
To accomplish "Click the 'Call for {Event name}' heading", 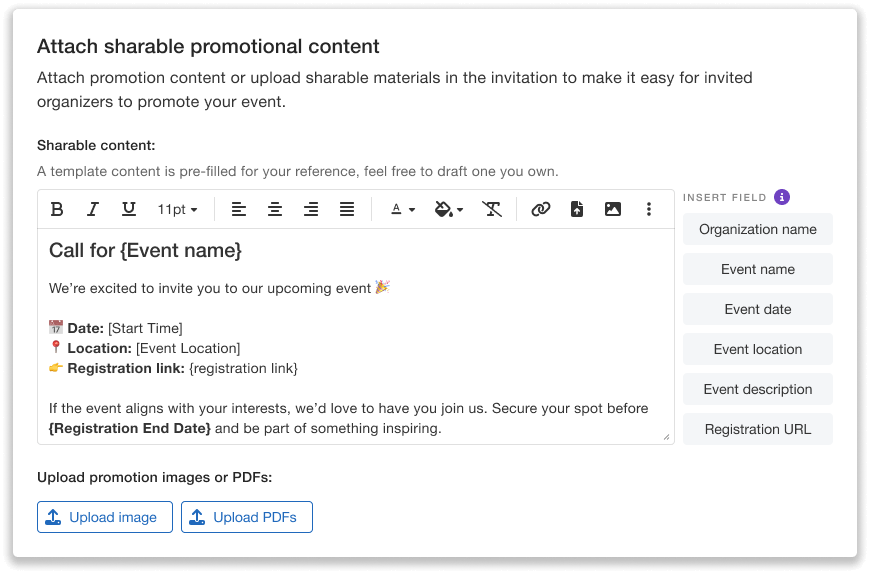I will click(x=145, y=250).
